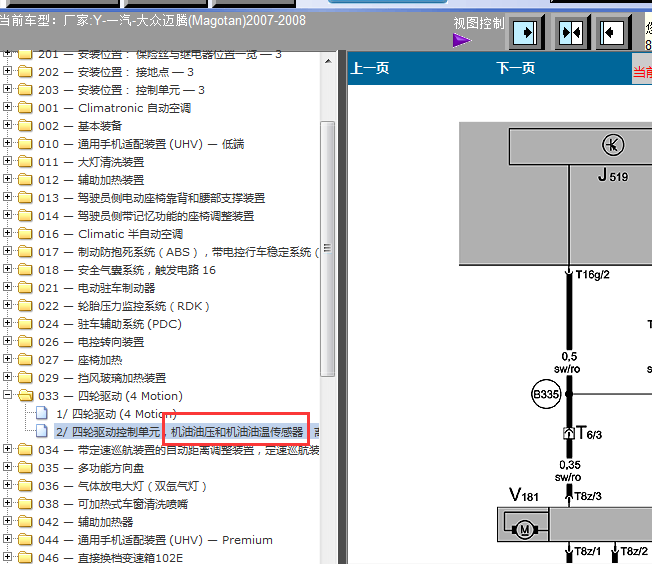
Task: Select 014 驾驶员侧带记忆功能的座椅调整装置
Action: pyautogui.click(x=146, y=216)
